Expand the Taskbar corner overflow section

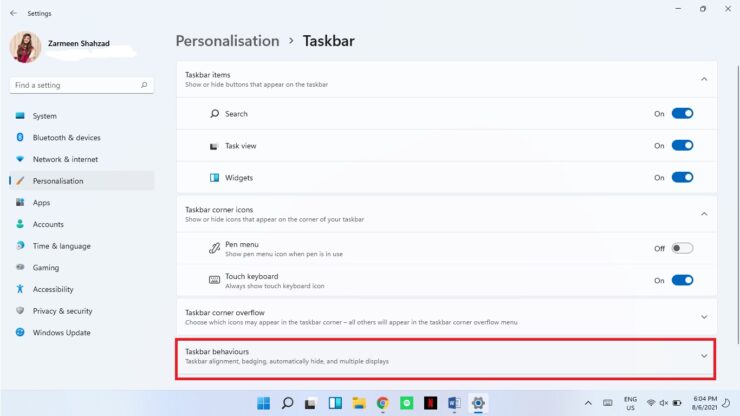point(703,317)
